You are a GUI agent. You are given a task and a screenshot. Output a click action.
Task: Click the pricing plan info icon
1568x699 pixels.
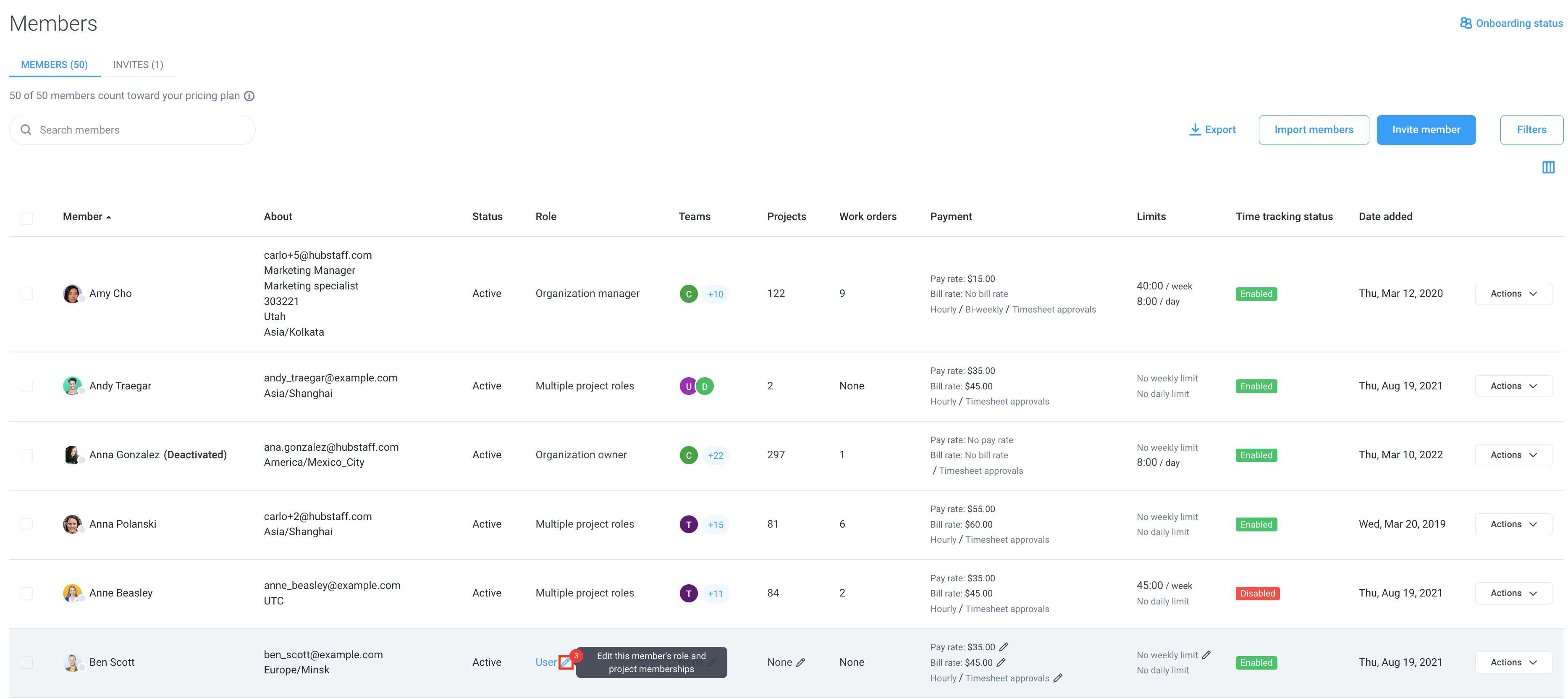pyautogui.click(x=249, y=96)
